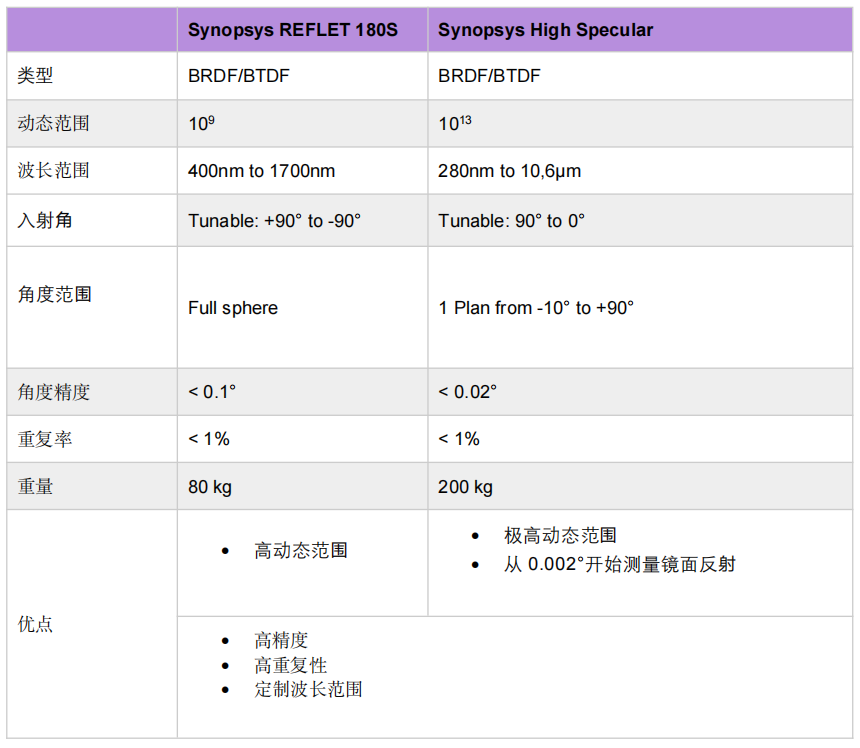Click the < 0.02° precision value

click(x=467, y=392)
